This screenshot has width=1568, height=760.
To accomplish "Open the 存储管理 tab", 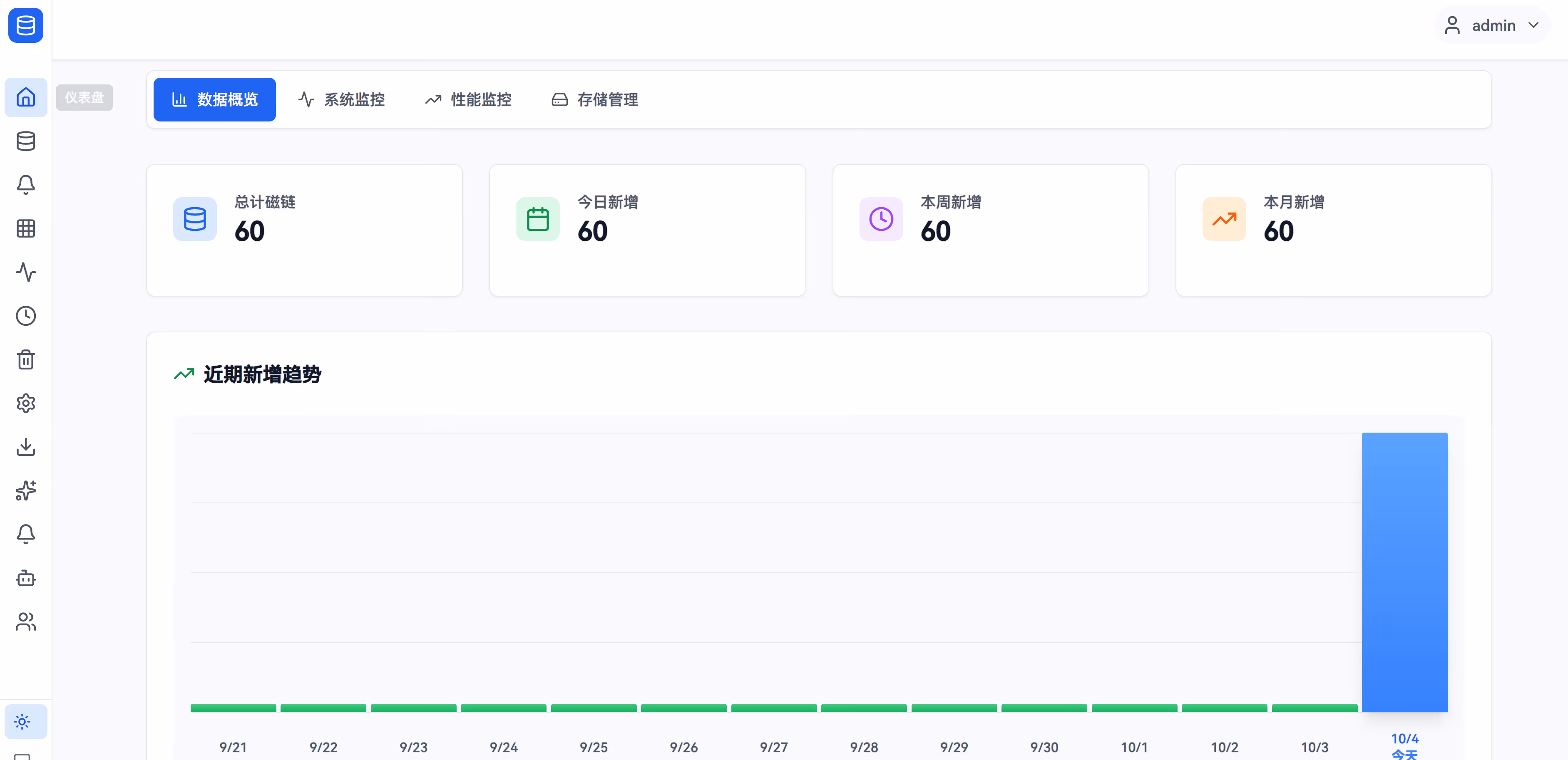I will (595, 100).
